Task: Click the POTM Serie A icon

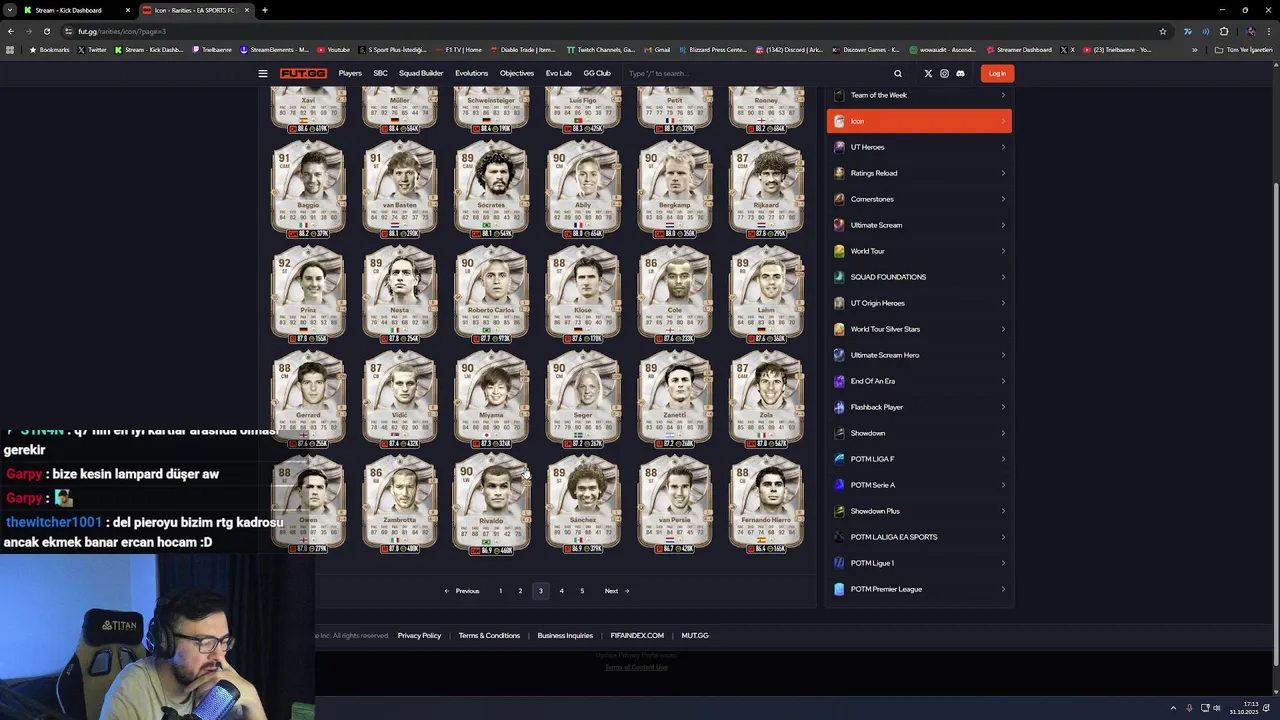Action: click(839, 485)
